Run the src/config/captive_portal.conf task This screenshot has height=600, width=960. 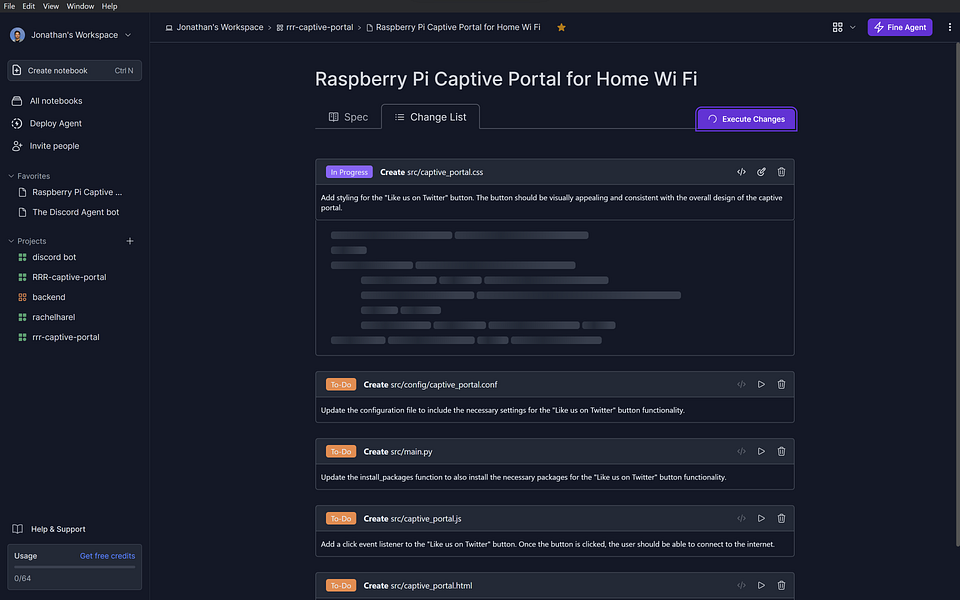pos(761,384)
